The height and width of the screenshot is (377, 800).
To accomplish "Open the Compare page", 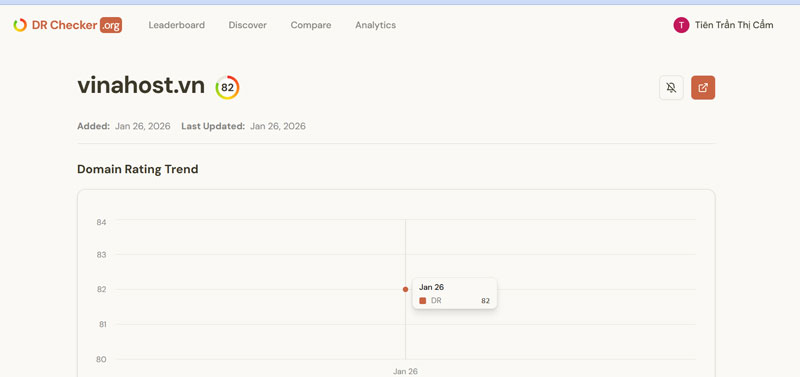I will point(311,25).
